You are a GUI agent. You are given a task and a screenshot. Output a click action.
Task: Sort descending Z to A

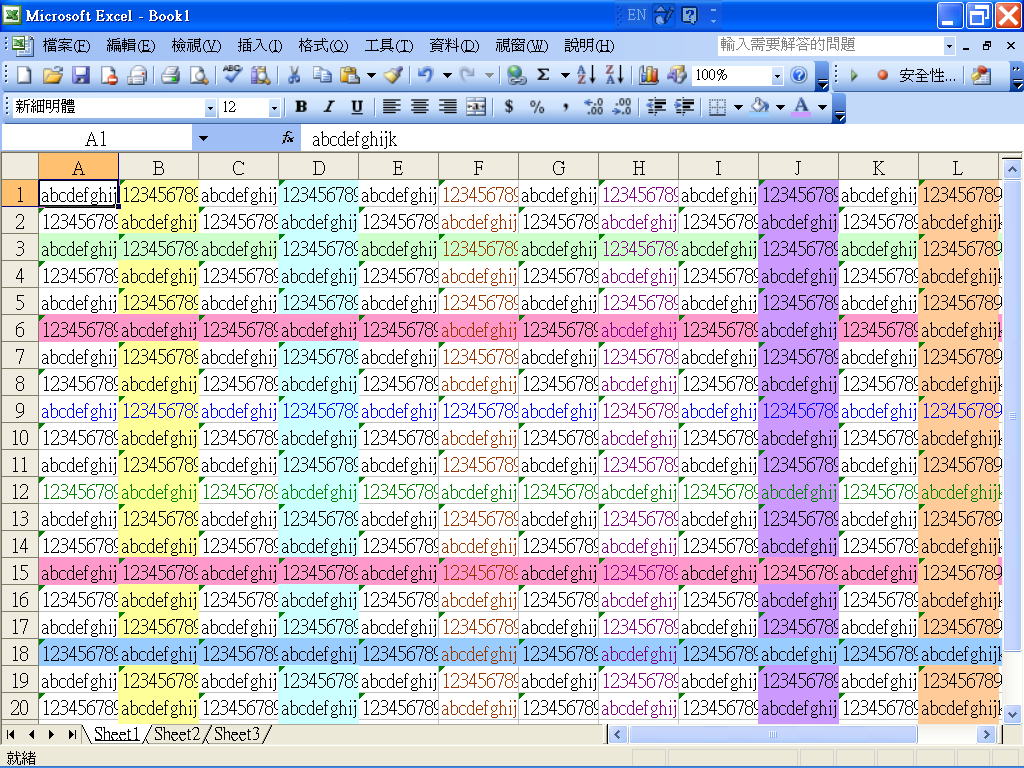point(615,76)
